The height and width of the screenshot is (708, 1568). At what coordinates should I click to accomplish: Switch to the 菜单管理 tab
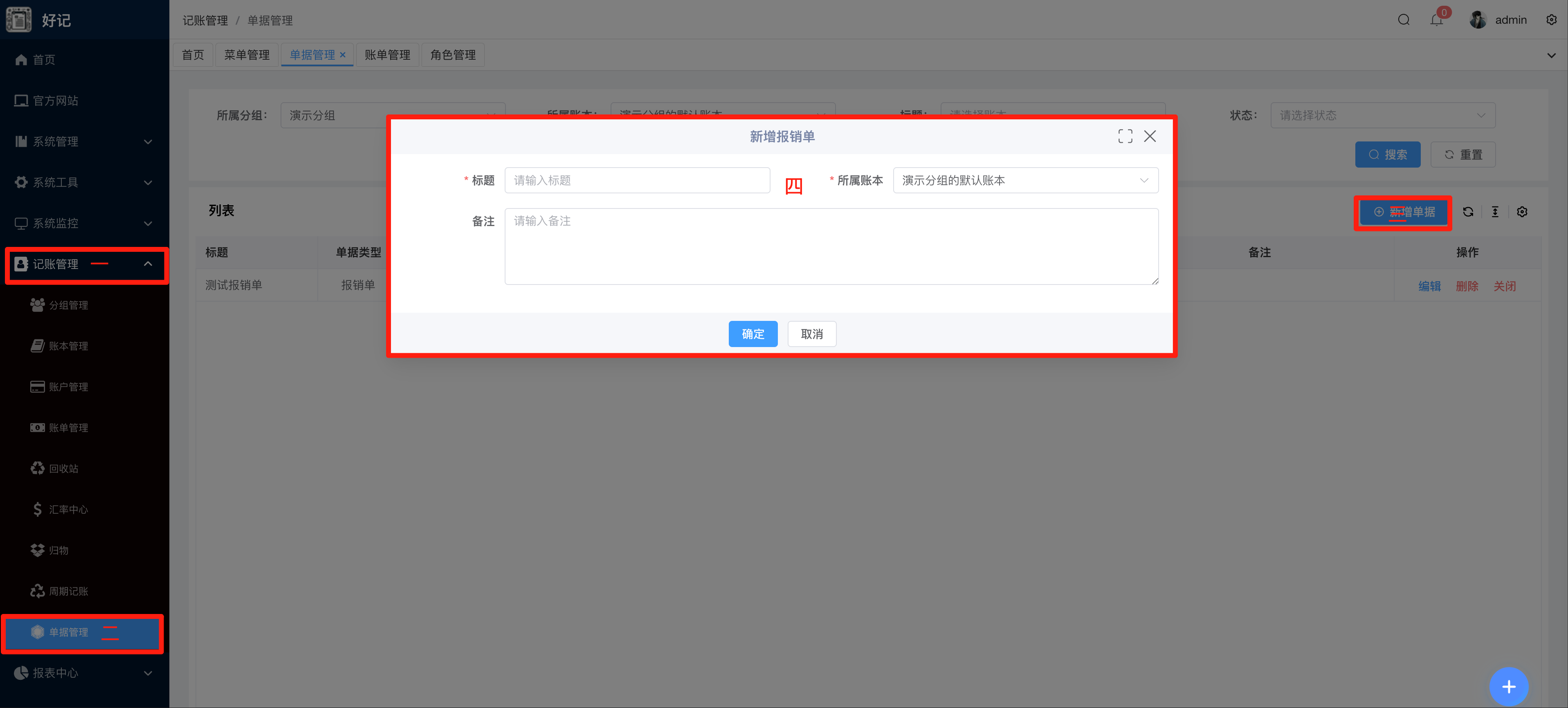coord(247,55)
